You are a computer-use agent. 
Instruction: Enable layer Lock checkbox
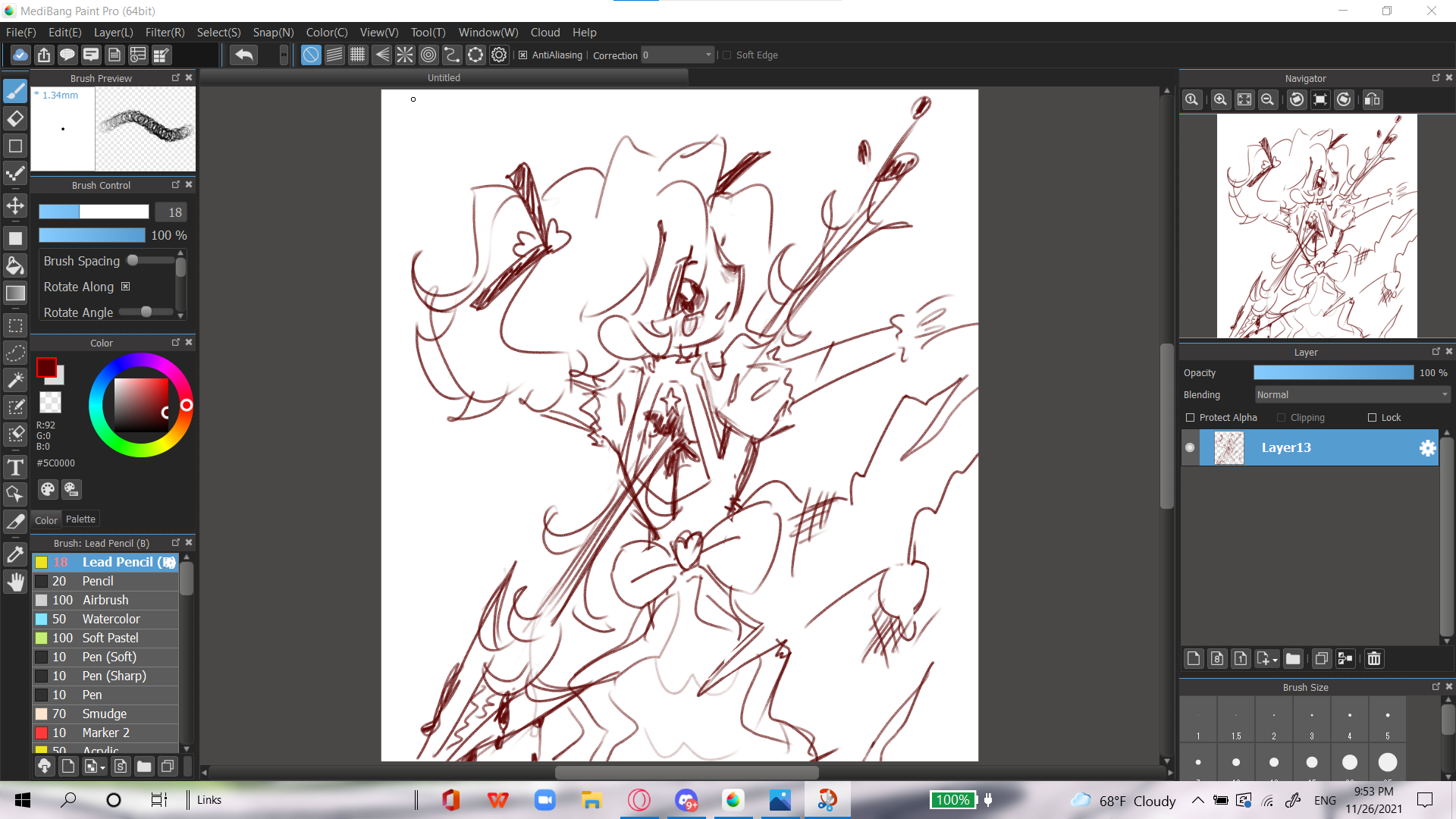(1372, 418)
